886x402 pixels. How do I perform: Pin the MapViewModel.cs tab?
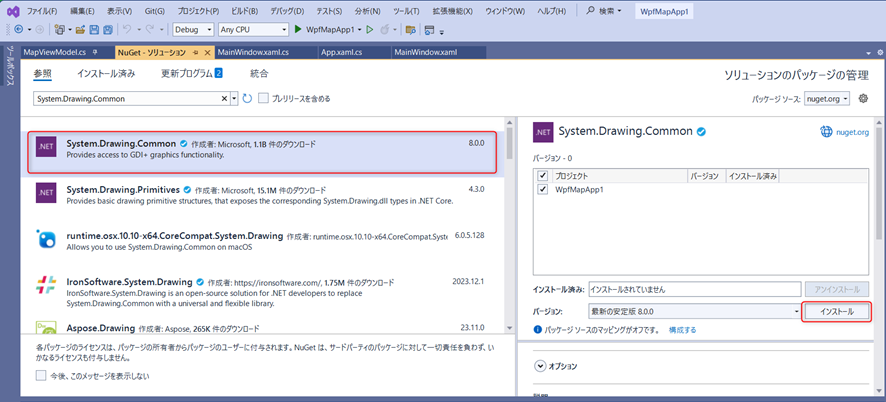click(x=95, y=53)
